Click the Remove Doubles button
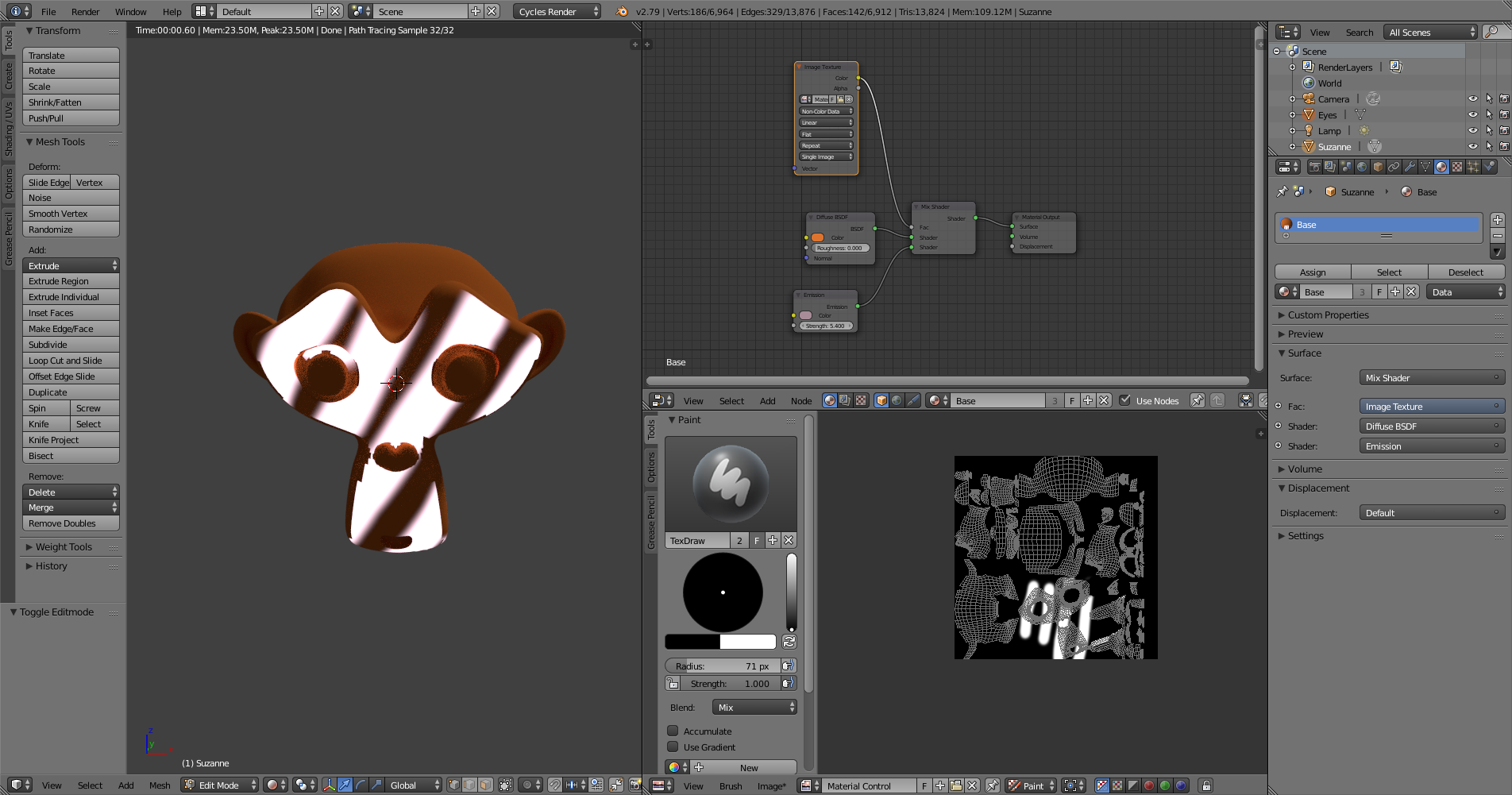The height and width of the screenshot is (795, 1512). (x=71, y=523)
